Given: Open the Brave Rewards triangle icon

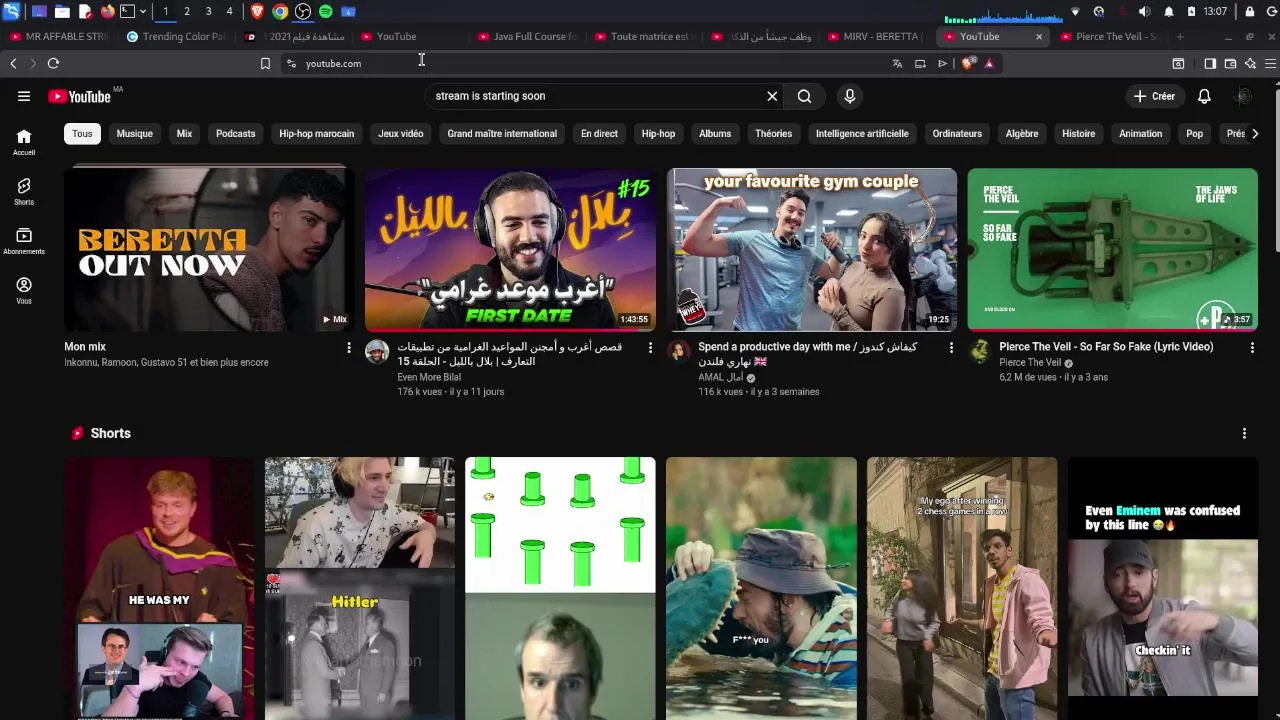Looking at the screenshot, I should [989, 63].
